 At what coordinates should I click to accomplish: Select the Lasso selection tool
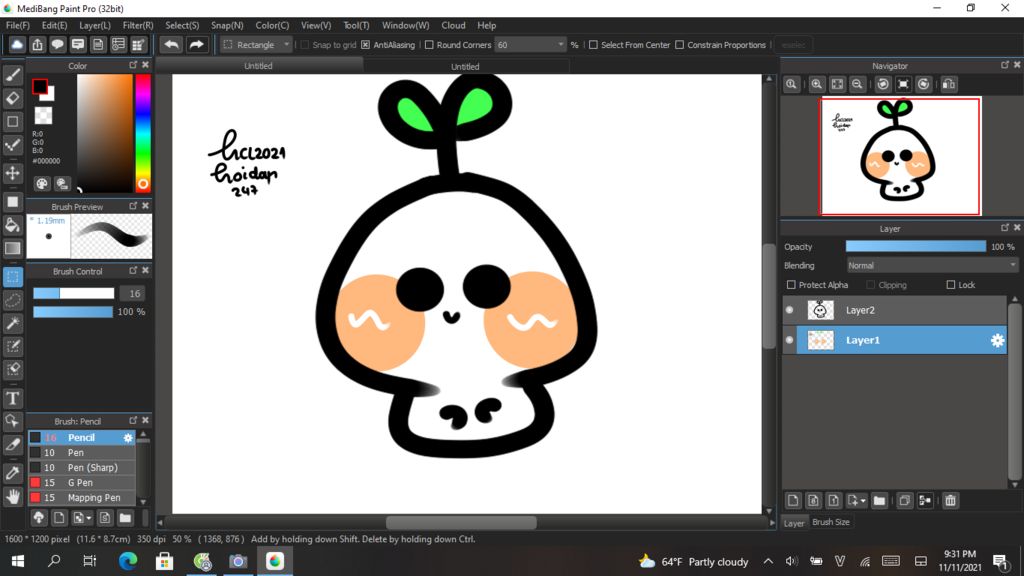click(x=12, y=300)
